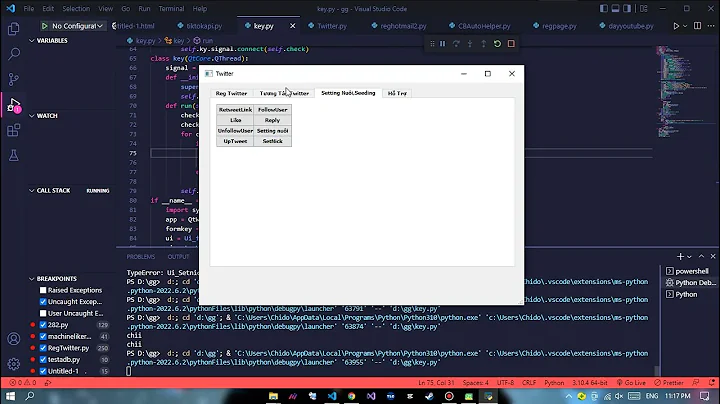The width and height of the screenshot is (720, 404).
Task: Toggle User Uncaught Exceptions checkbox
Action: [43, 313]
